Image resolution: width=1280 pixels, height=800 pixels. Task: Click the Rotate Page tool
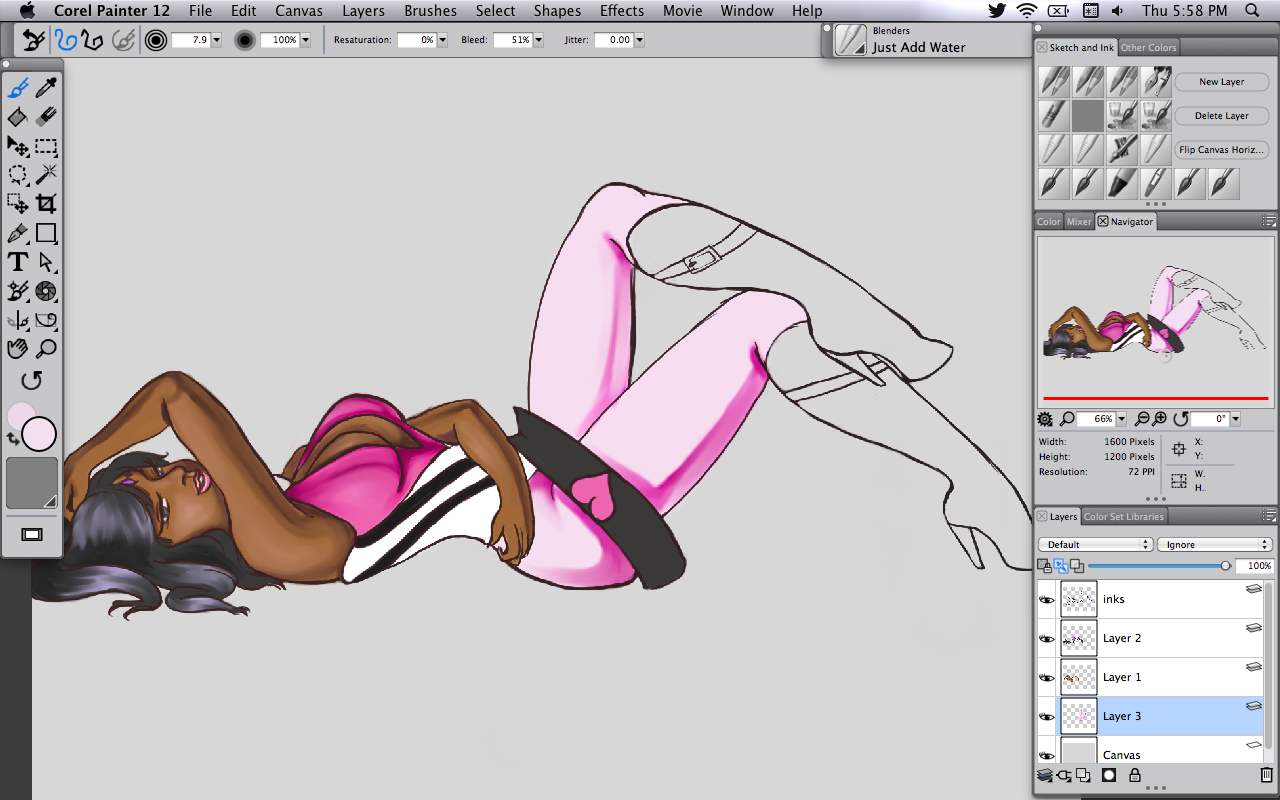pos(32,381)
